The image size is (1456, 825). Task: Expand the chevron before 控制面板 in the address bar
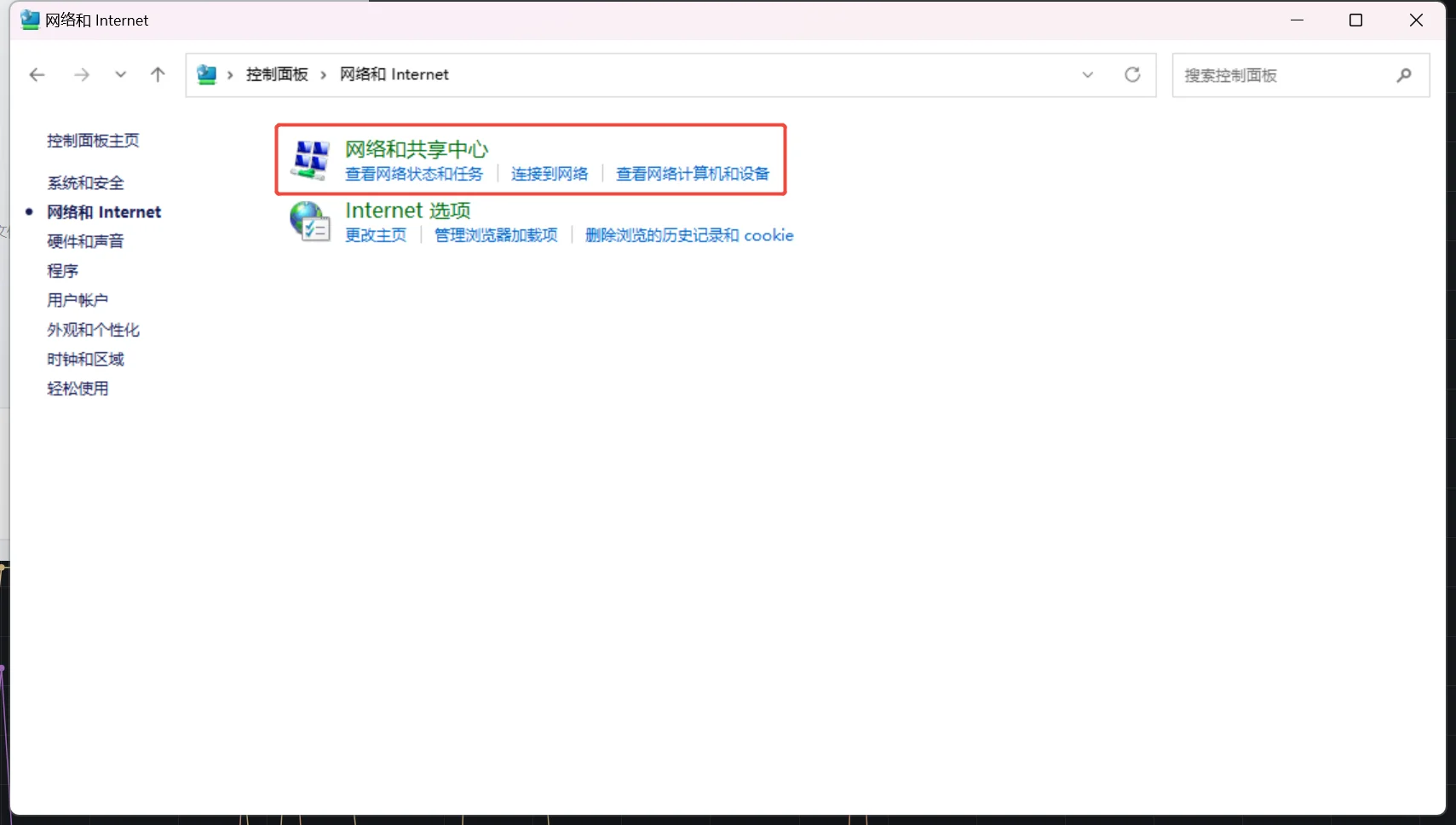click(x=230, y=75)
